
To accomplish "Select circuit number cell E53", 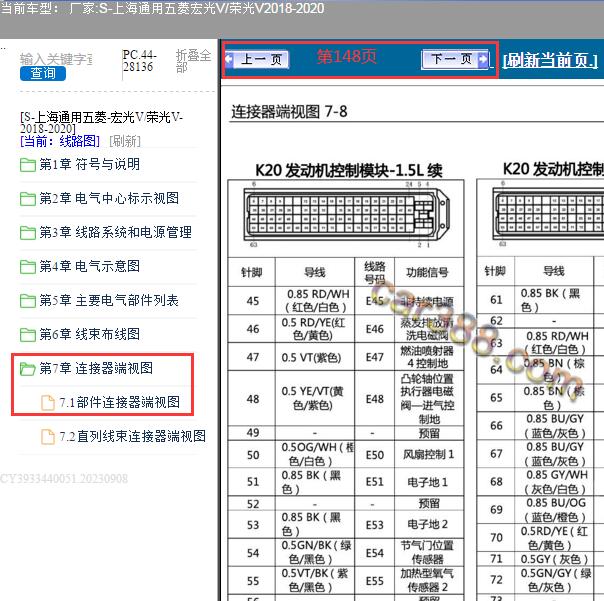I will pos(375,525).
